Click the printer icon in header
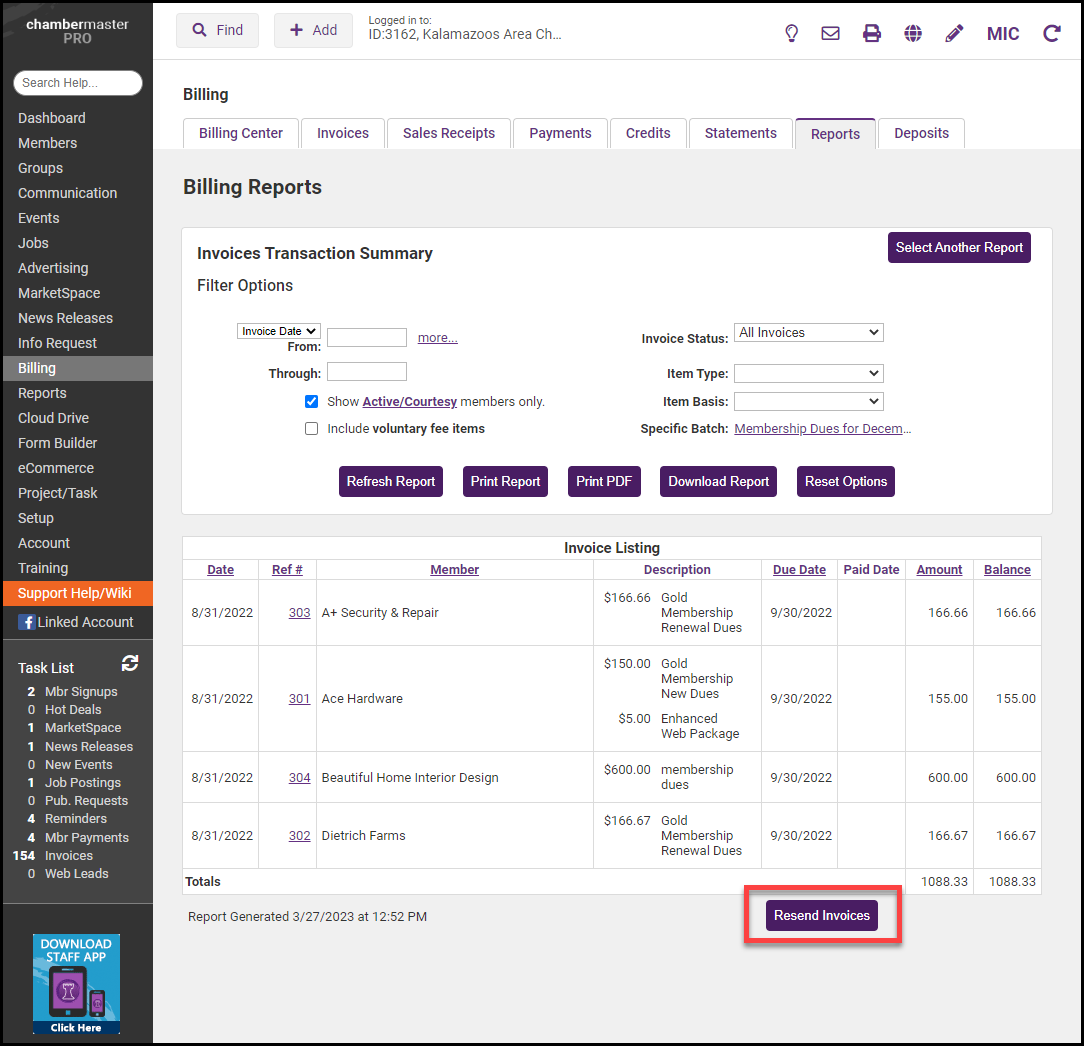The height and width of the screenshot is (1046, 1084). 872,33
